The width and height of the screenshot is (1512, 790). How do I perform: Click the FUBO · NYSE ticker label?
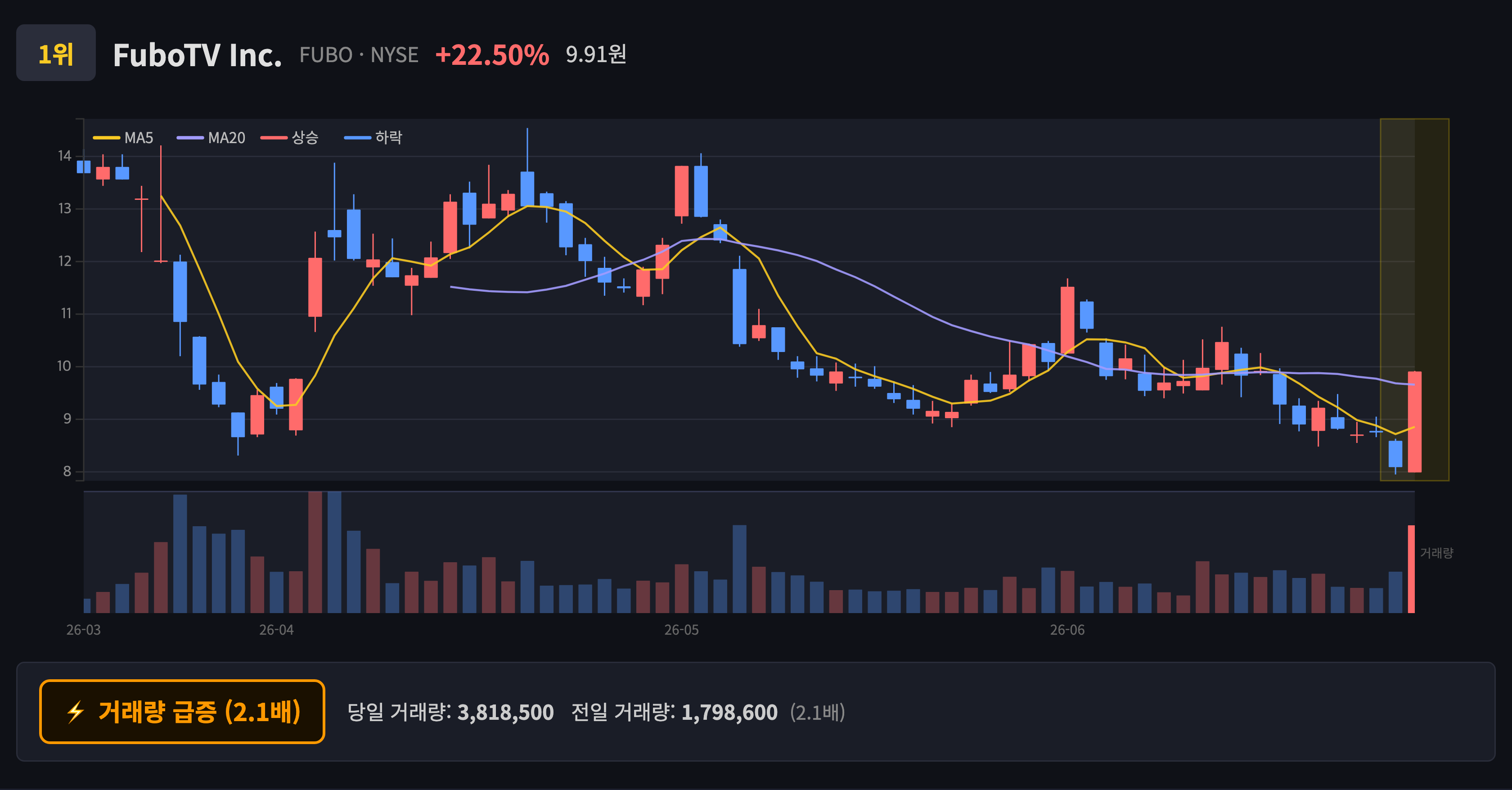(x=359, y=55)
